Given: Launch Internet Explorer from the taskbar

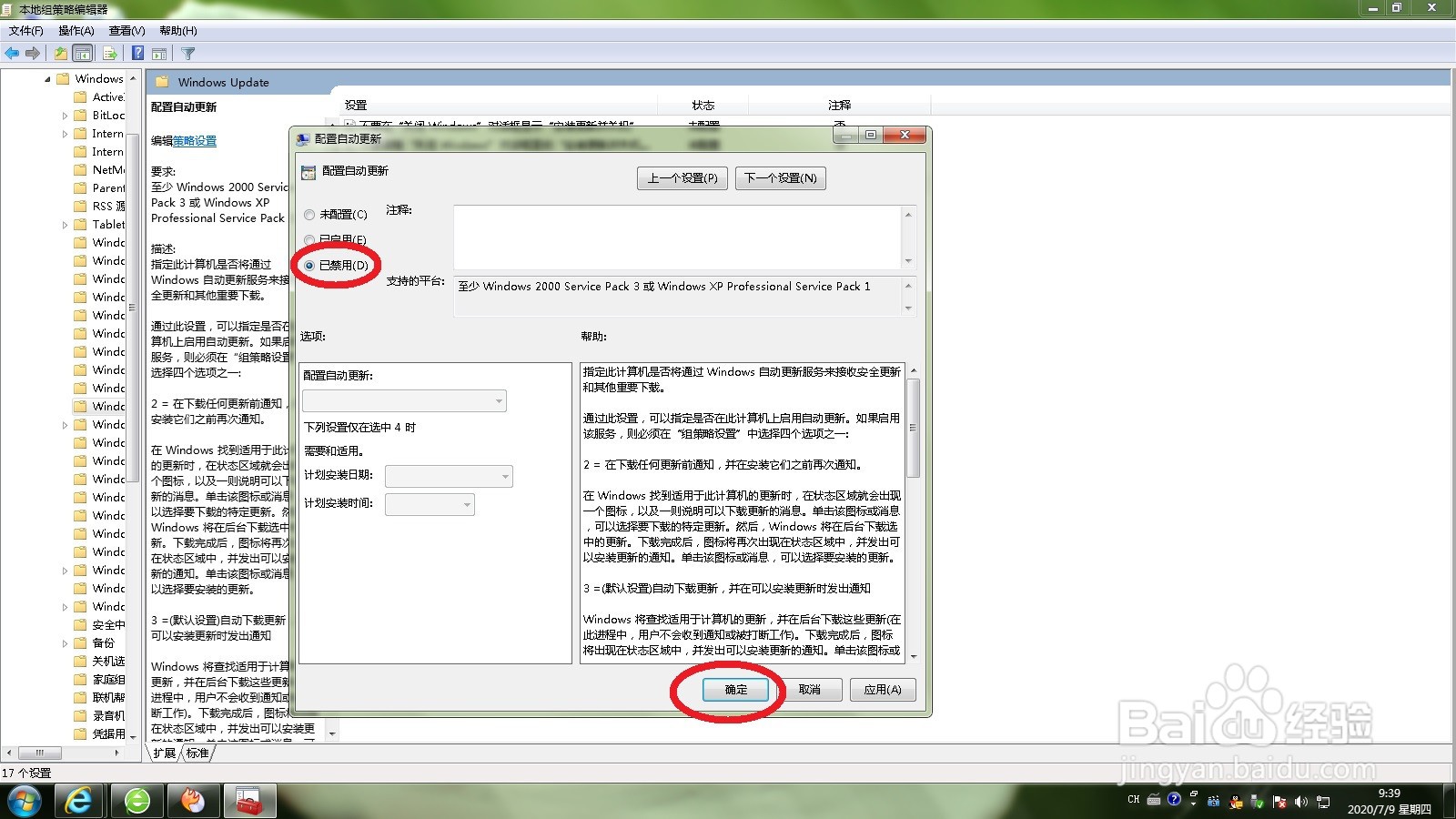Looking at the screenshot, I should tap(80, 801).
